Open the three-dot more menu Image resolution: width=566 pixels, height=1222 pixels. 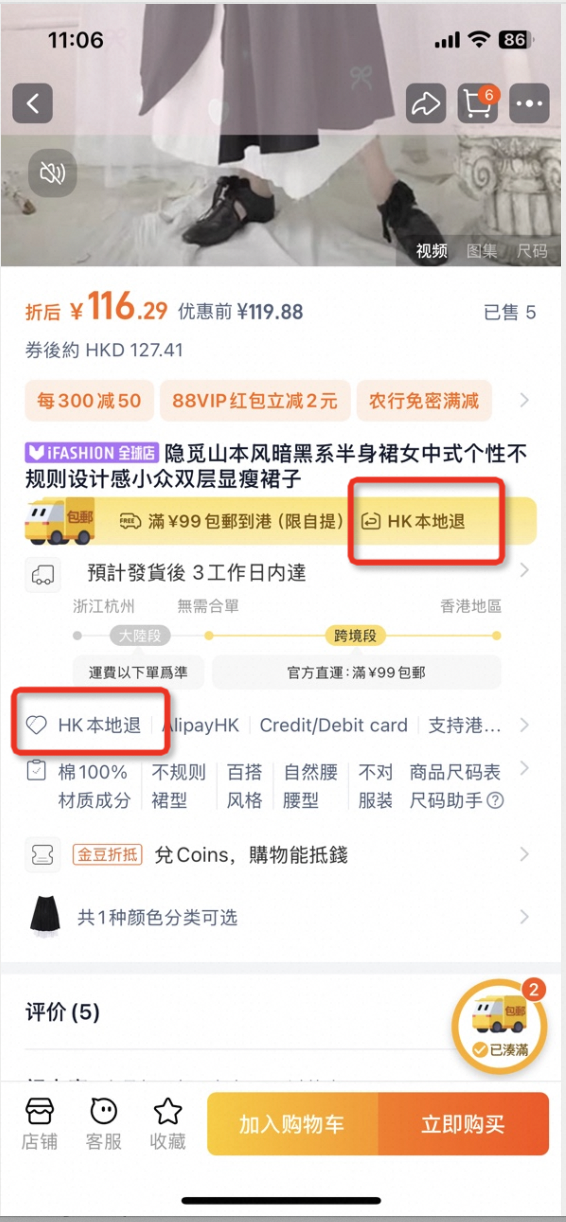tap(529, 103)
